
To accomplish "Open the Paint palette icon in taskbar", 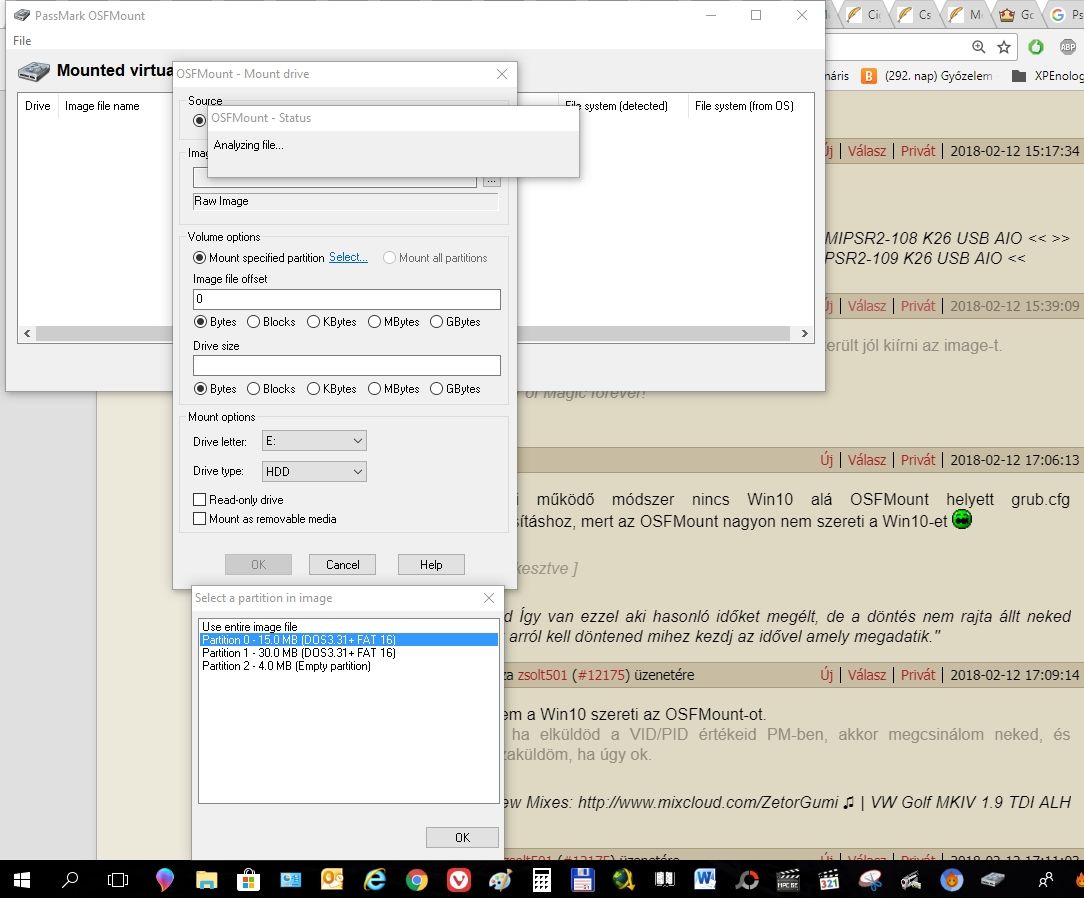I will 500,879.
